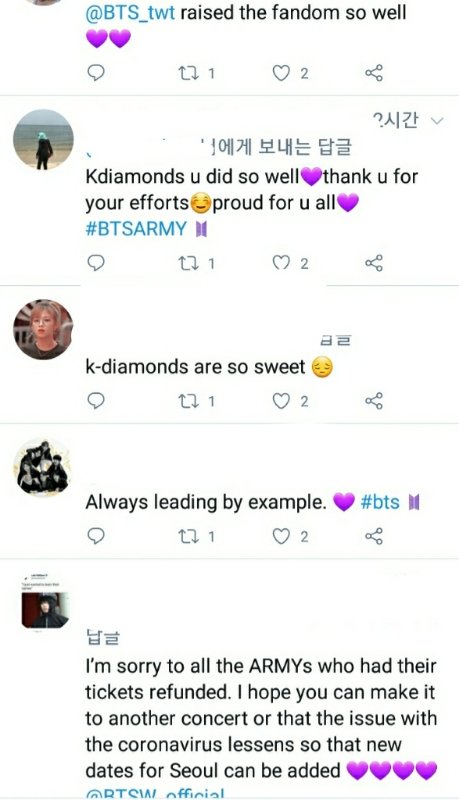Reply to the Kdiamonds u did so well tweet
The image size is (459, 800).
[x=96, y=263]
